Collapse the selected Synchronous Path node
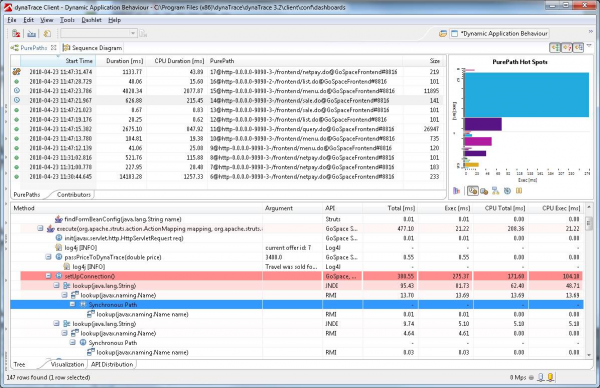600x388 pixels. (73, 304)
